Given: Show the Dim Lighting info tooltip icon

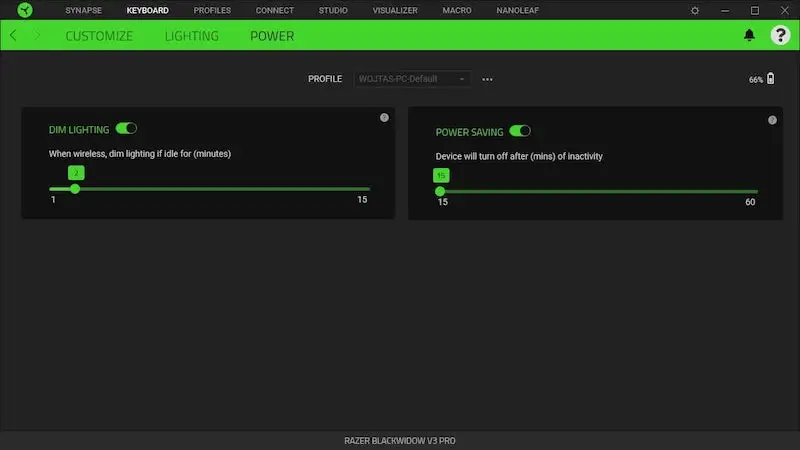Looking at the screenshot, I should tap(384, 118).
